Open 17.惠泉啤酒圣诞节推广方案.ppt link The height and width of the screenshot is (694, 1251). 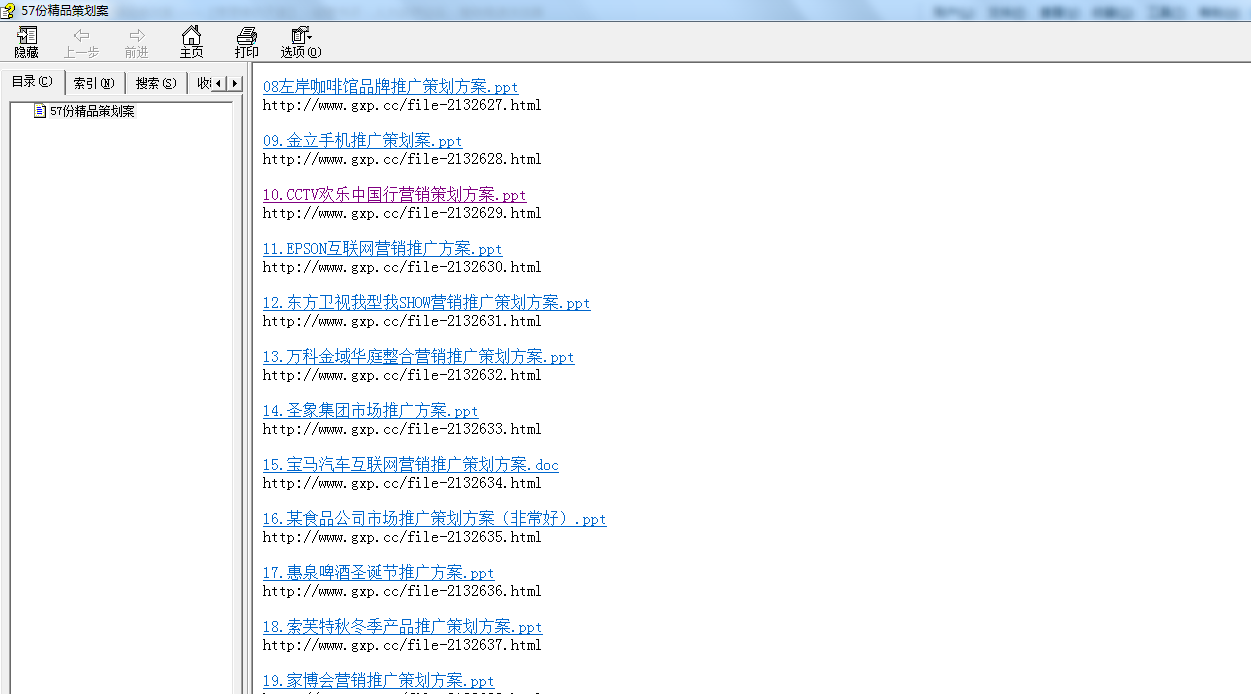pyautogui.click(x=379, y=573)
